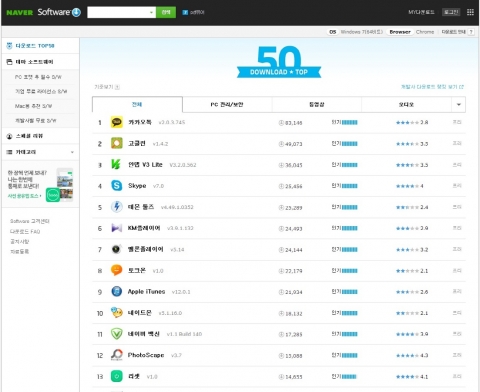Open the grid apps icon in header
480x392 pixels.
pos(470,12)
